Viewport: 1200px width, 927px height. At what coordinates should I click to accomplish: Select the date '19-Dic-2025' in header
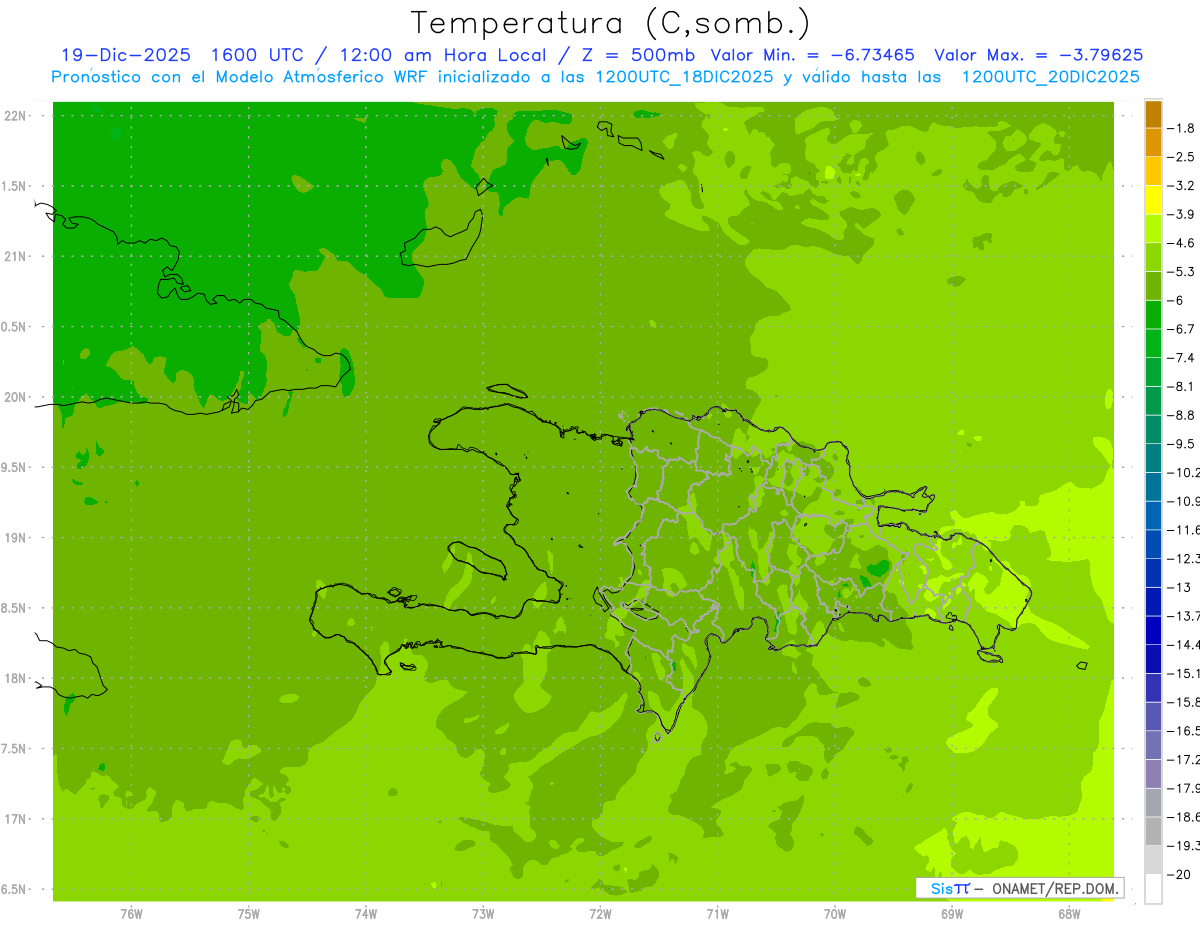click(x=125, y=55)
